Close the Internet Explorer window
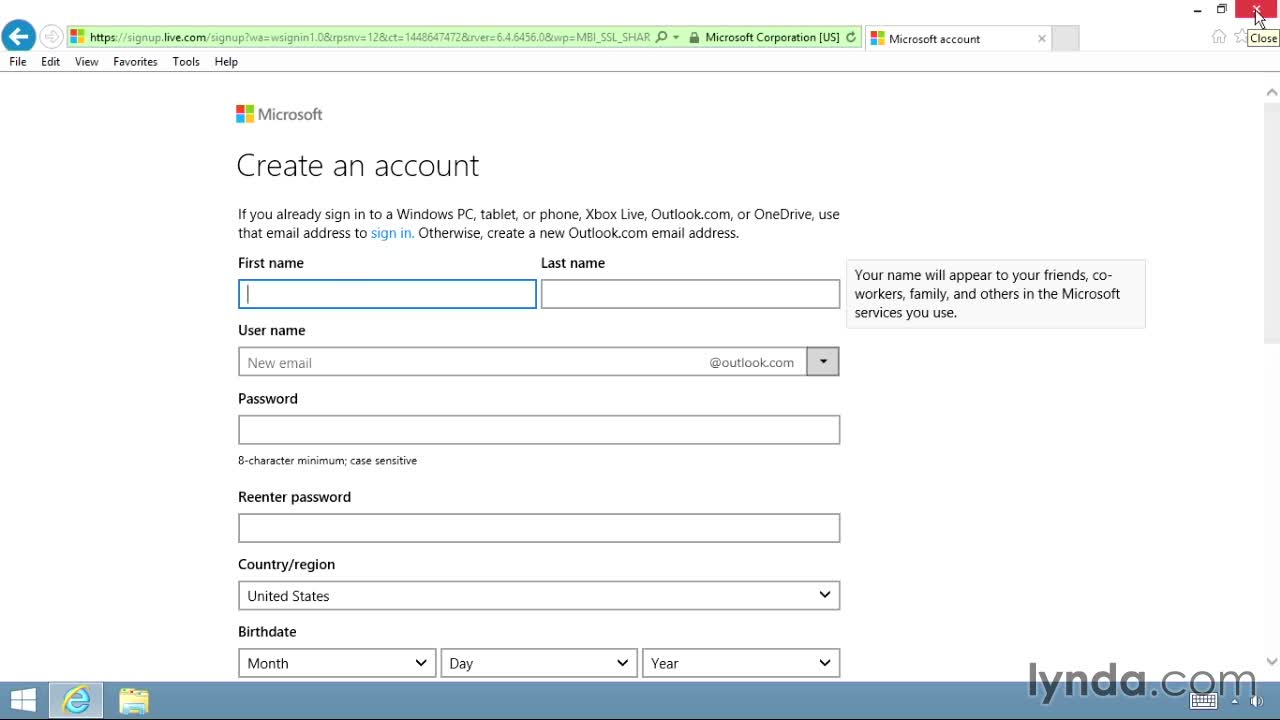This screenshot has height=720, width=1280. click(x=1257, y=10)
